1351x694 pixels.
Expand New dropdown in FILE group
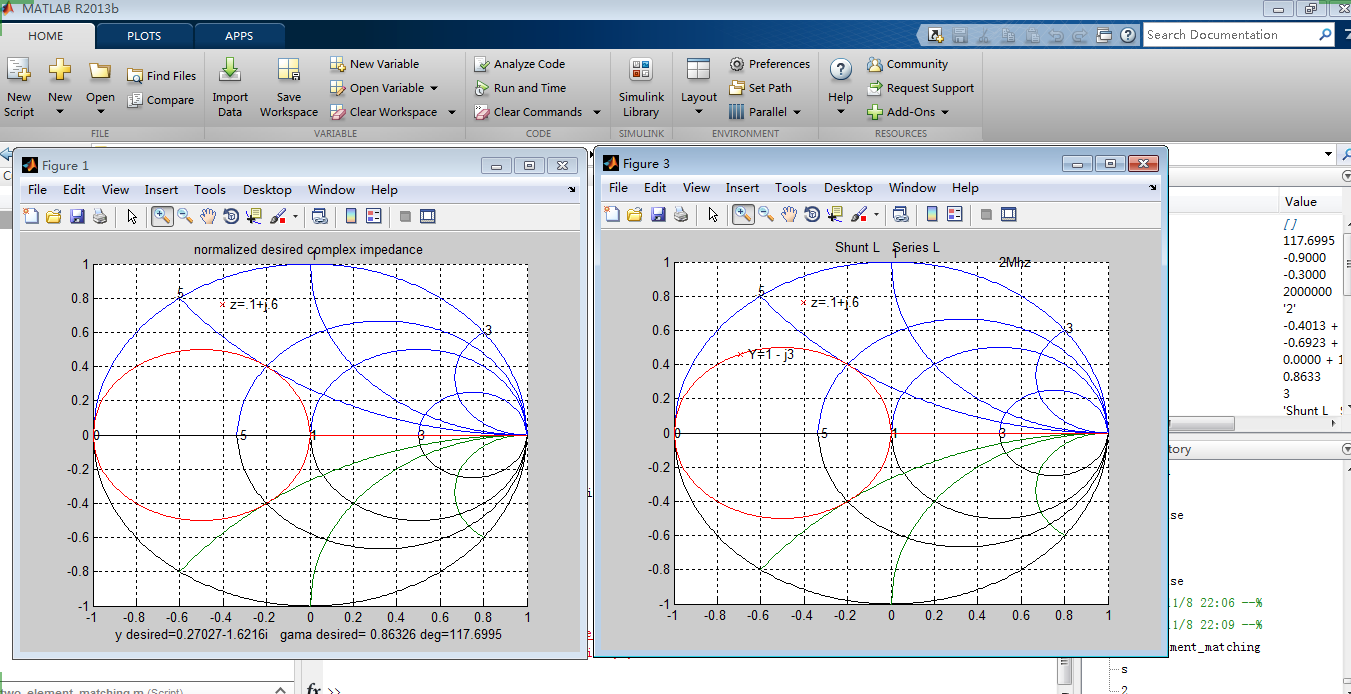tap(60, 111)
